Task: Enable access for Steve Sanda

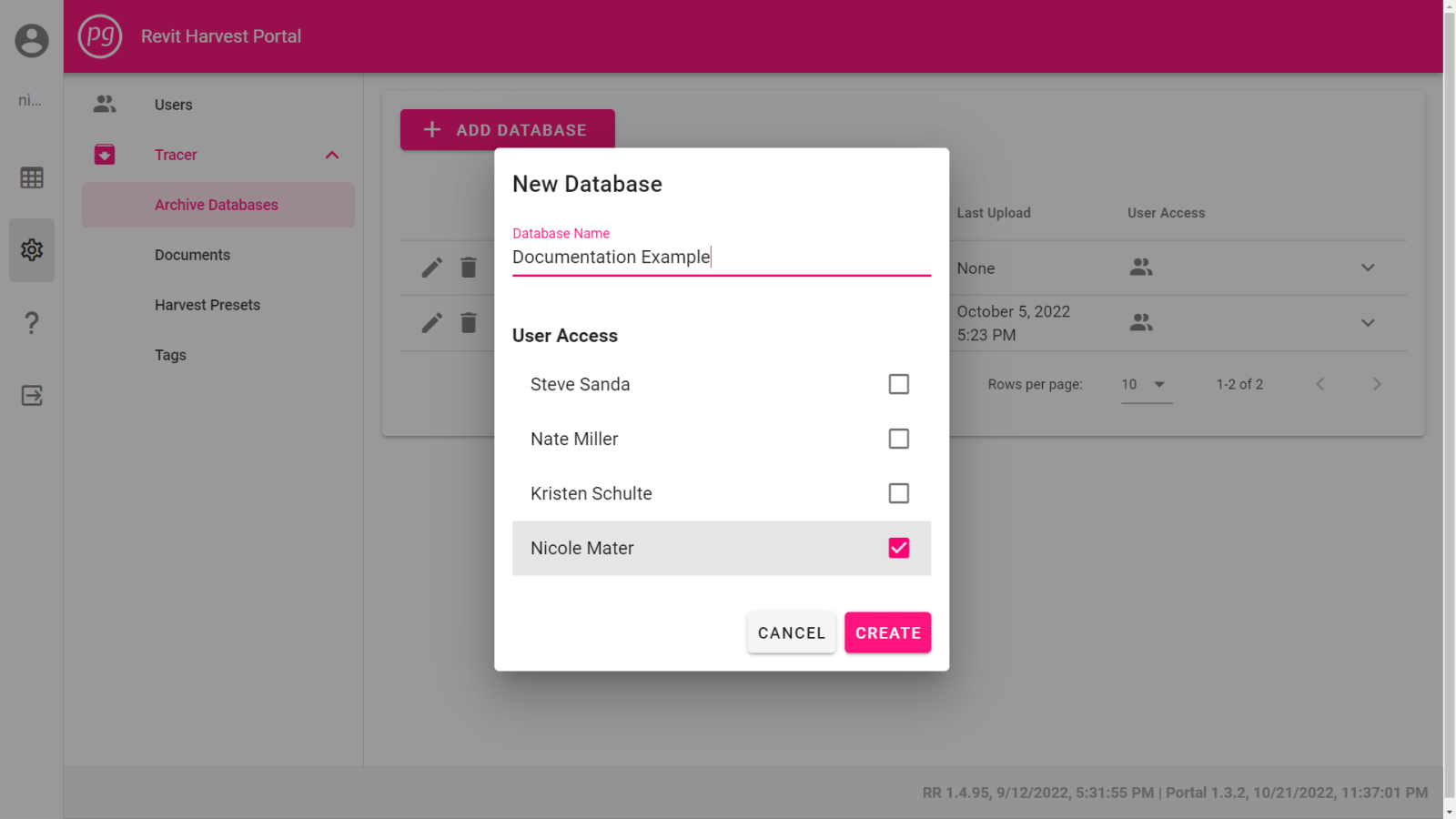Action: [x=898, y=384]
